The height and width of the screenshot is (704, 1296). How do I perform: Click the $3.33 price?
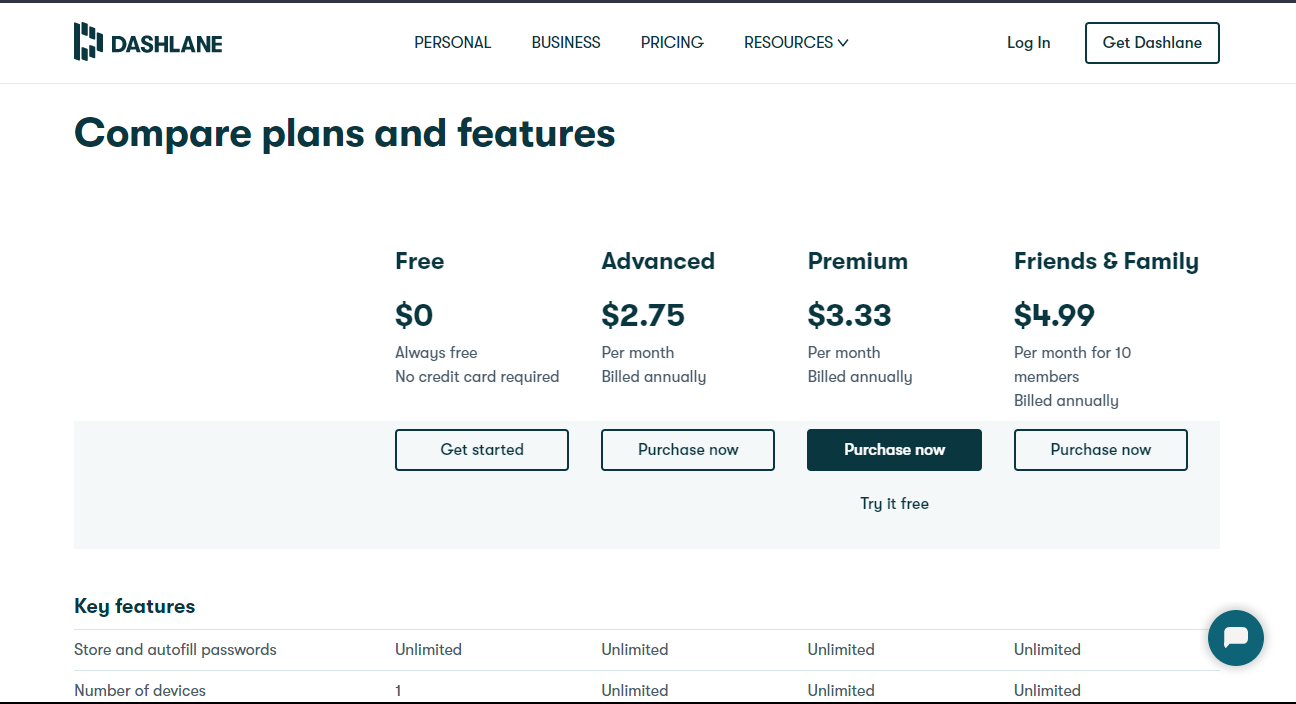pyautogui.click(x=849, y=315)
